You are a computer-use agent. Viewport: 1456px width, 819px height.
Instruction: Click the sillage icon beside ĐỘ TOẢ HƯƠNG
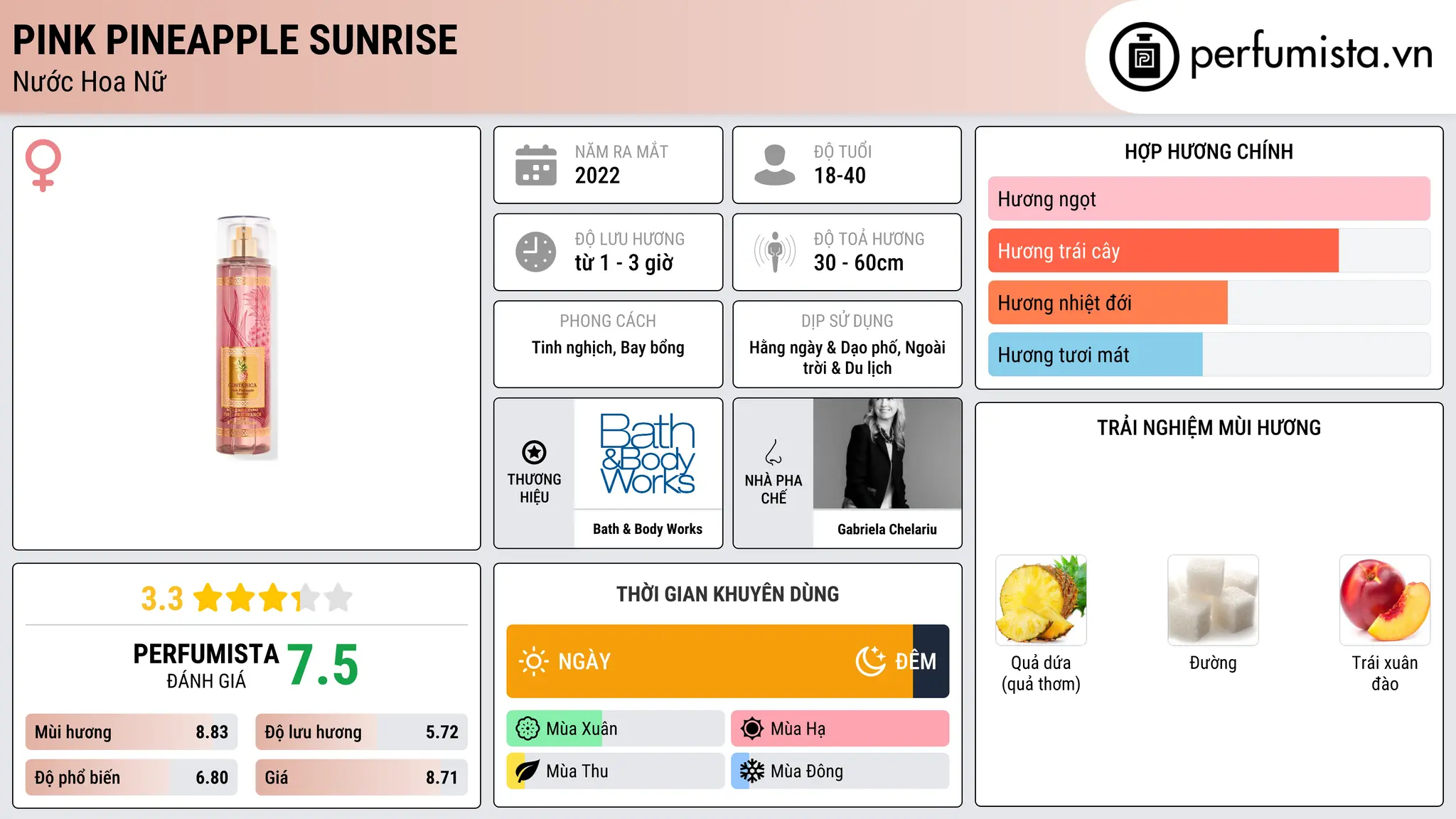pyautogui.click(x=774, y=252)
